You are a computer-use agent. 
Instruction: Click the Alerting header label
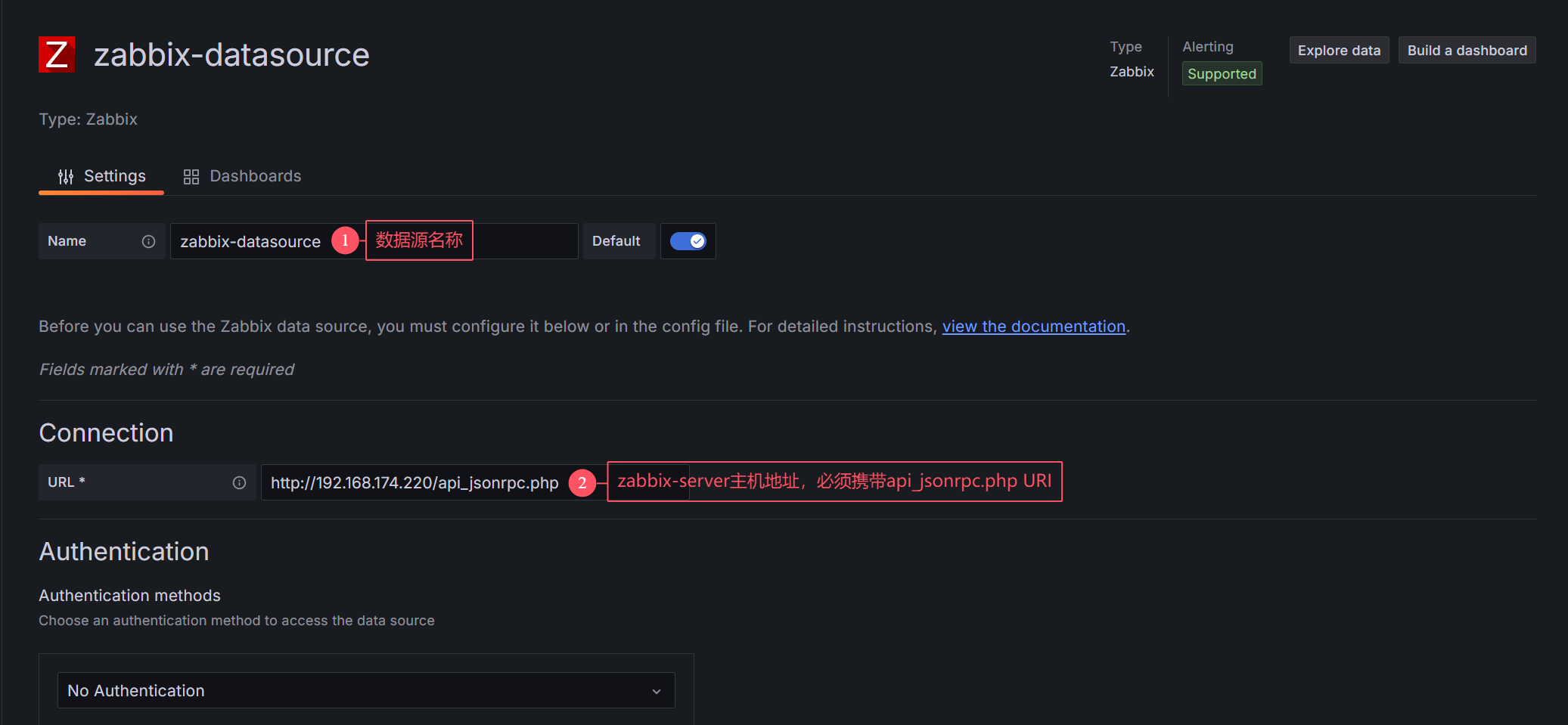pos(1208,47)
